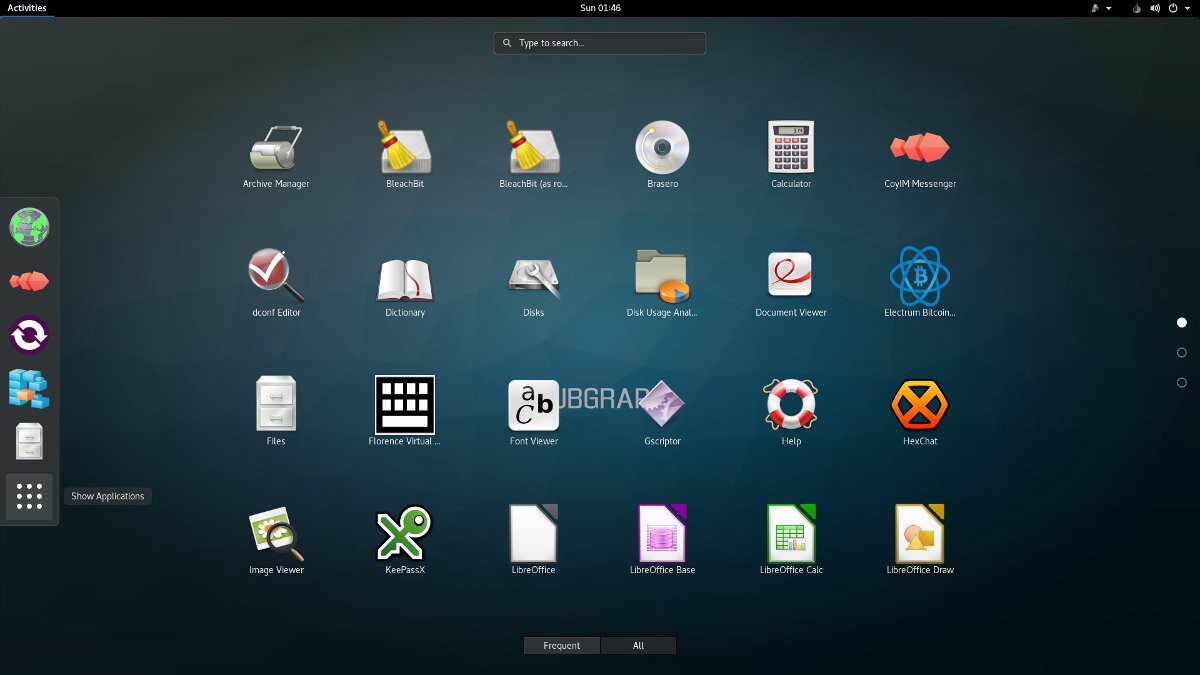
Task: Click the Show Applications grid button
Action: click(x=29, y=496)
